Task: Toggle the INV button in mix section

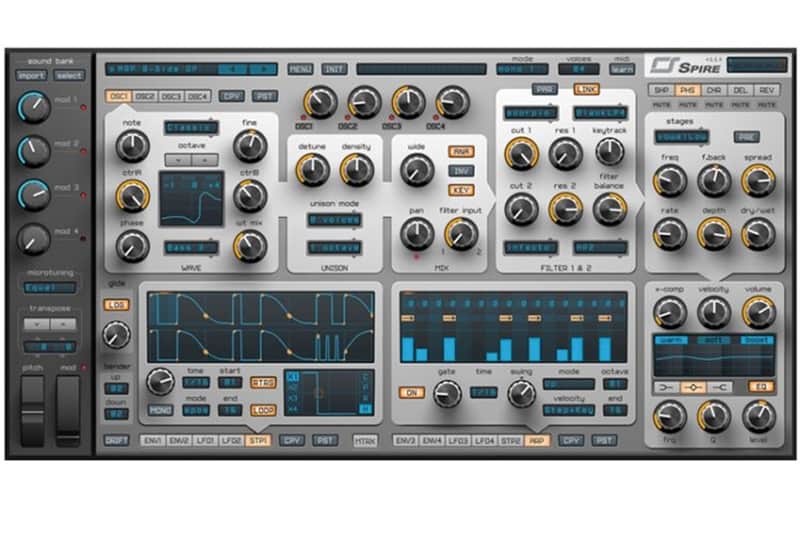Action: (x=461, y=171)
